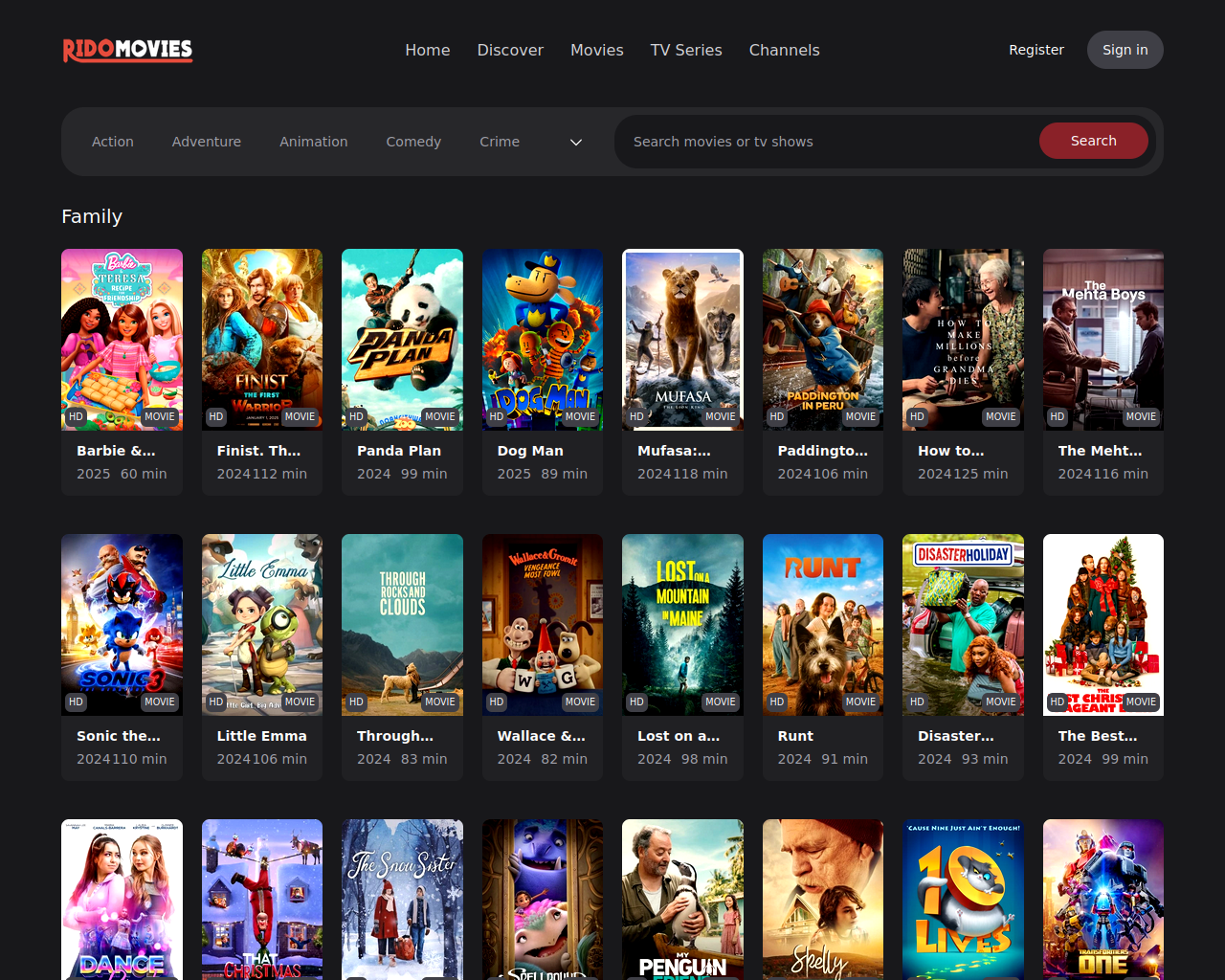Open the Spellbound poster
Viewport: 1225px width, 980px height.
pyautogui.click(x=543, y=900)
